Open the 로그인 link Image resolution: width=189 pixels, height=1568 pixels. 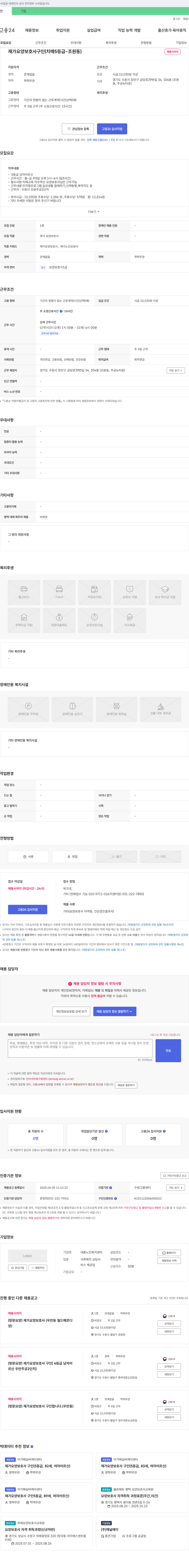pos(176,19)
